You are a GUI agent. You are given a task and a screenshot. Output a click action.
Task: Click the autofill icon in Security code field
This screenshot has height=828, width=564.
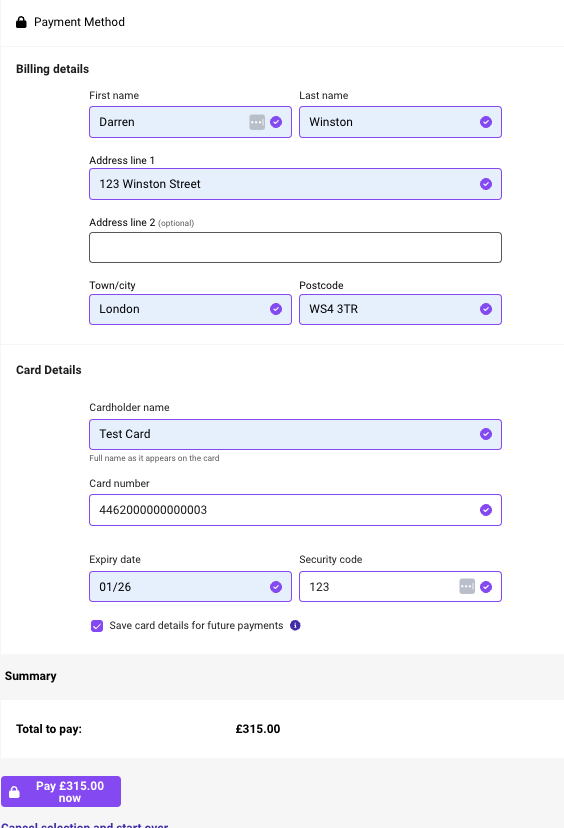467,586
